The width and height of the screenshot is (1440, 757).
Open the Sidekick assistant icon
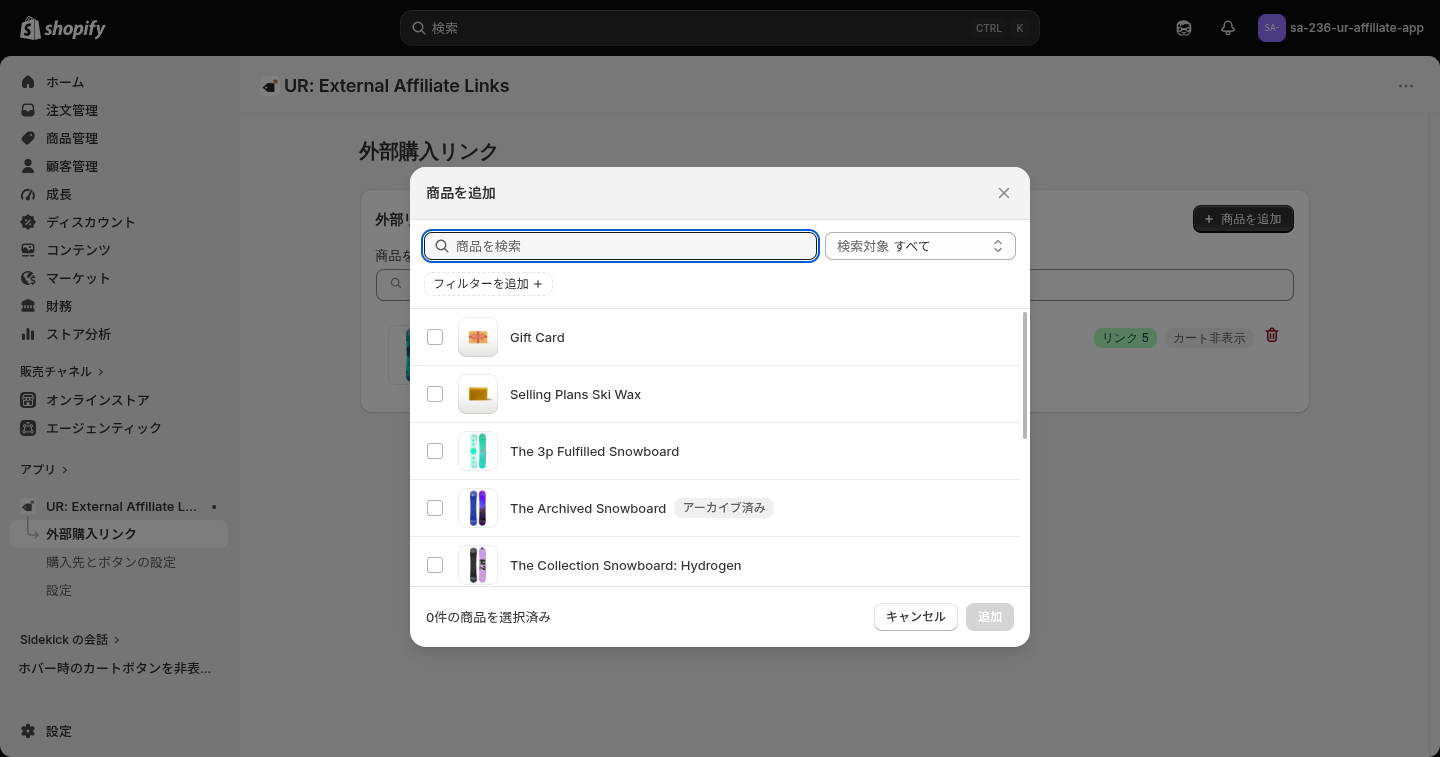coord(1184,28)
